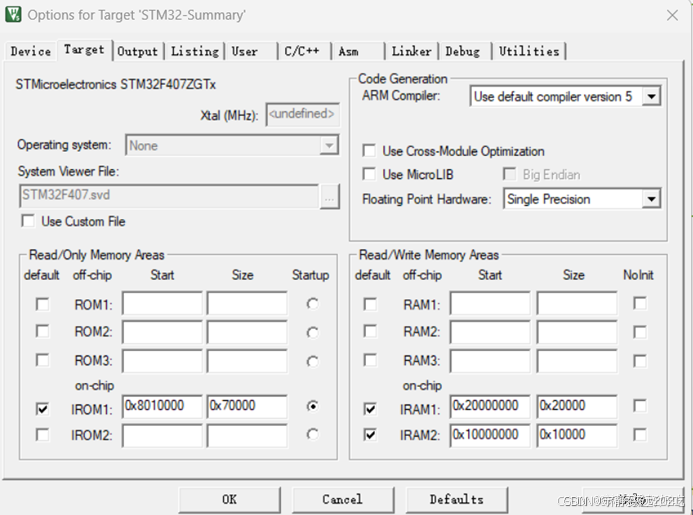The image size is (693, 515).
Task: Click the IROM2 Size field
Action: [247, 435]
